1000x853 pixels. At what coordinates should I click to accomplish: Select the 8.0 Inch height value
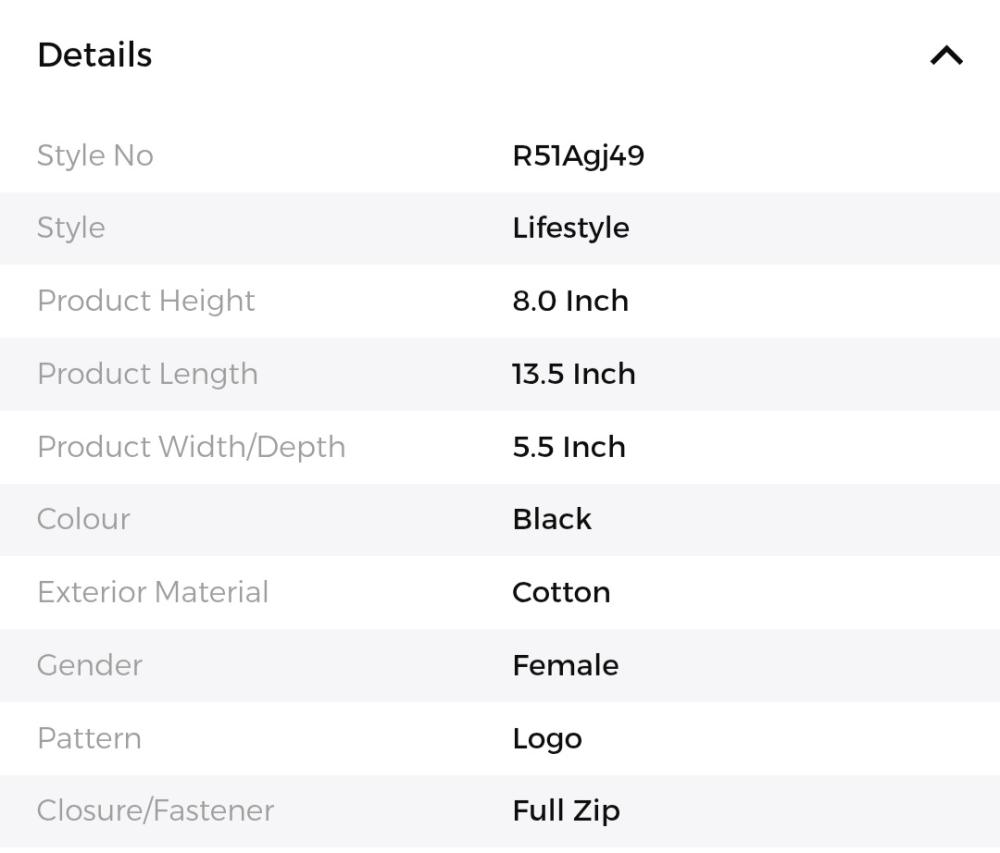(x=570, y=301)
